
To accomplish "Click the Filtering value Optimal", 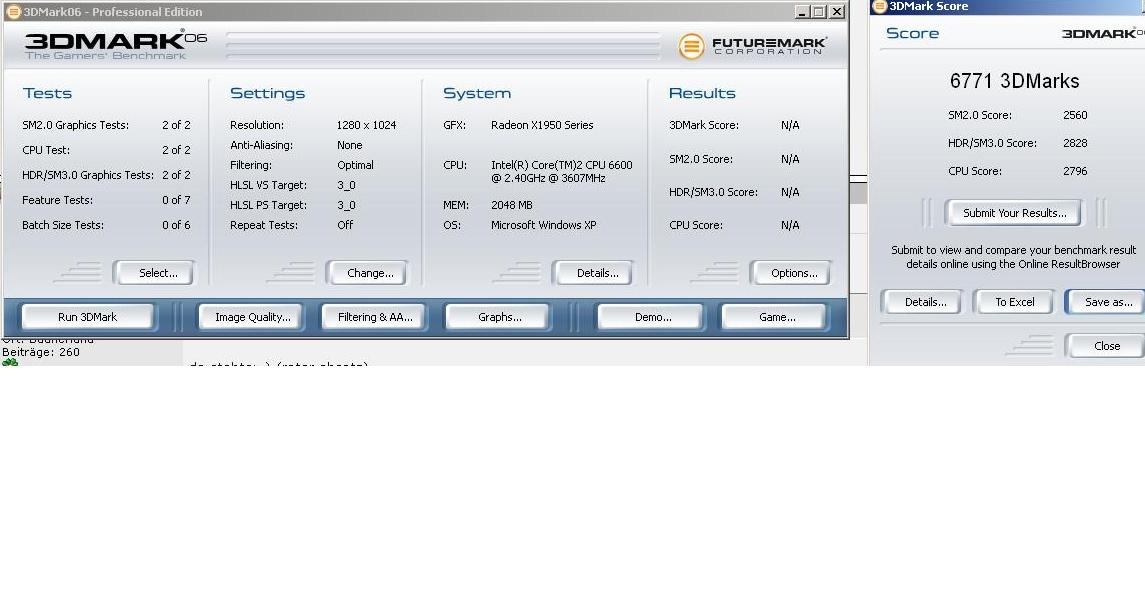I will click(355, 165).
